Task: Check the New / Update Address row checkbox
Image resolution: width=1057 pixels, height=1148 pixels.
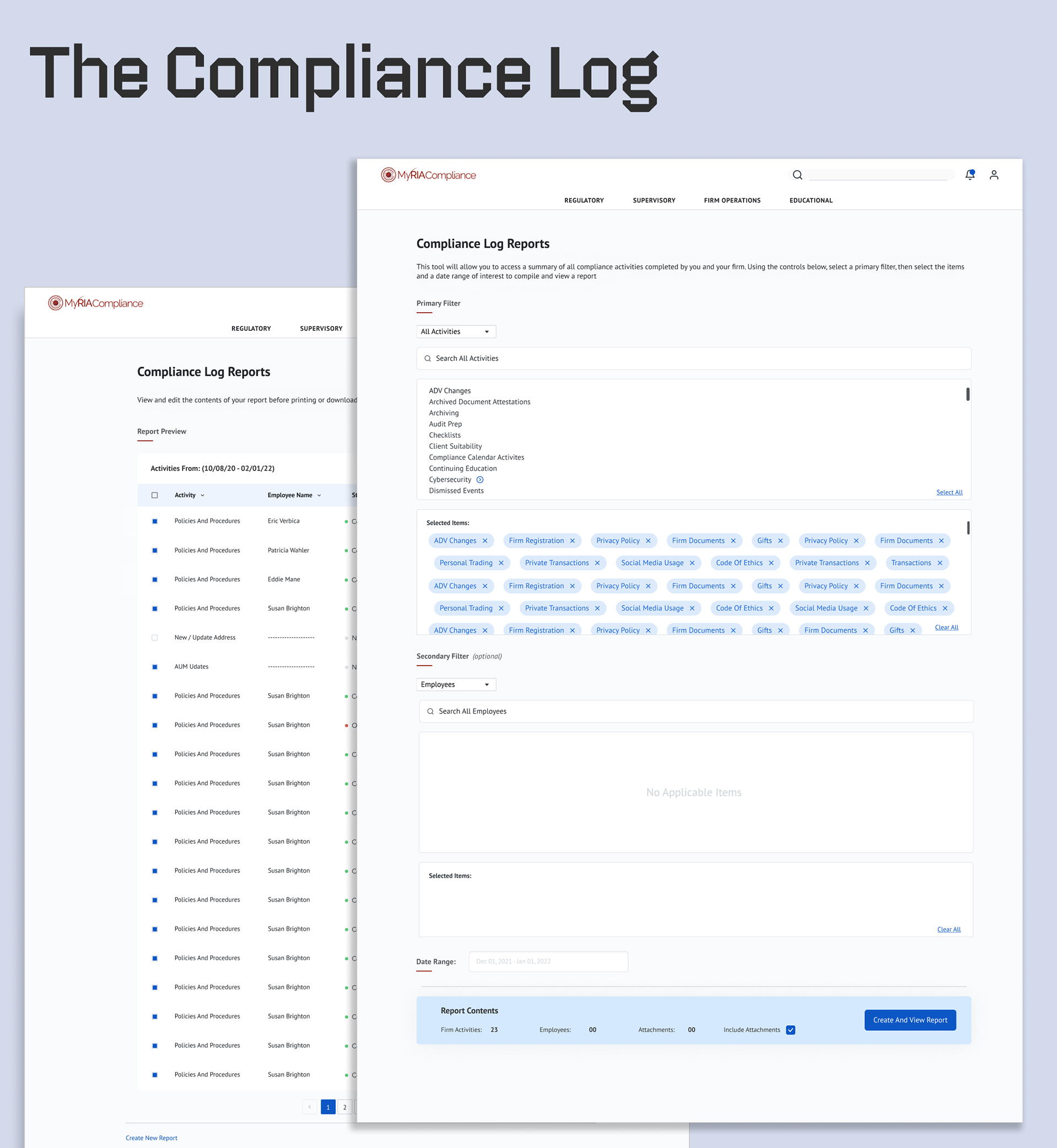Action: click(155, 638)
